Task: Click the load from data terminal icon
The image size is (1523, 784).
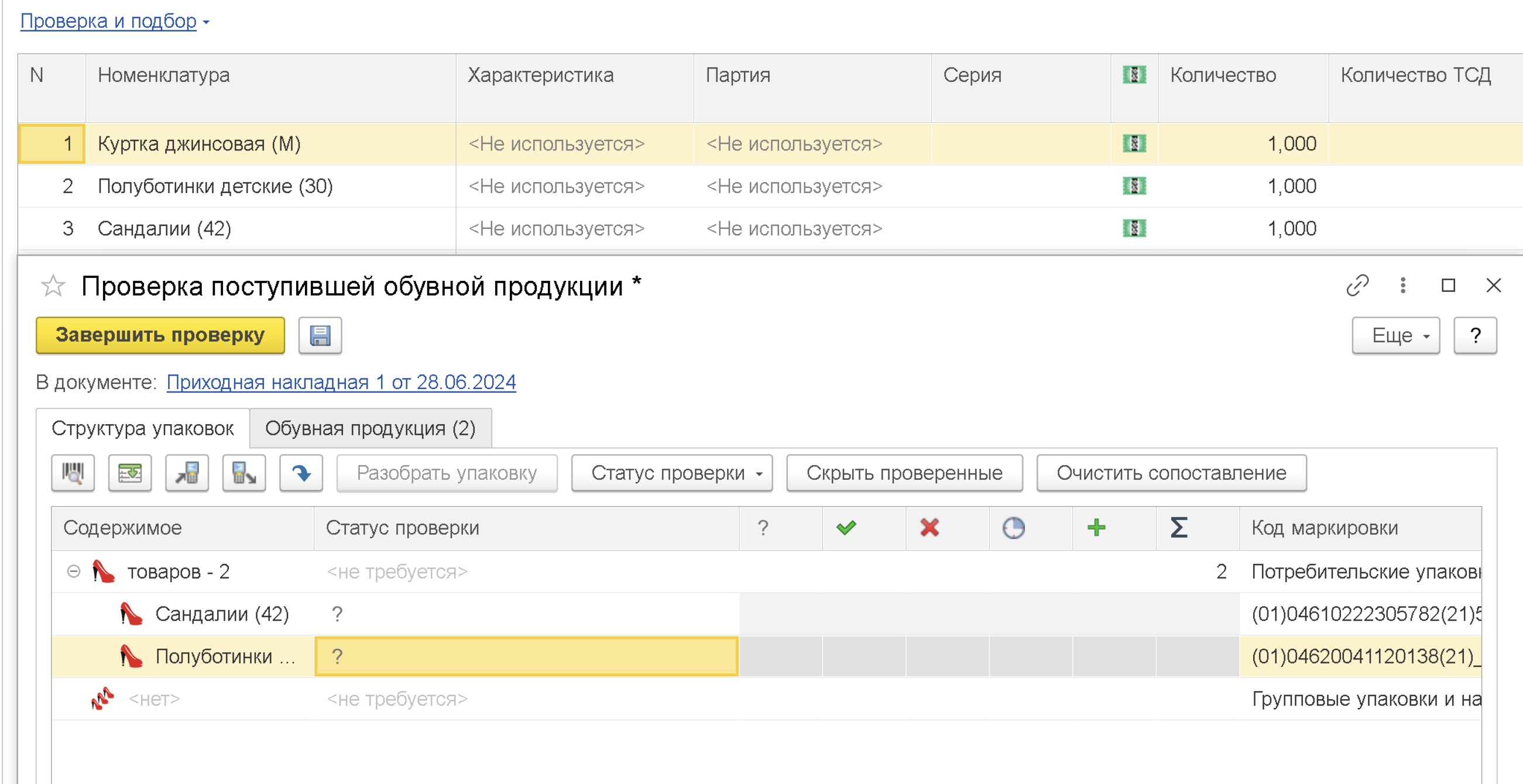Action: (x=244, y=473)
